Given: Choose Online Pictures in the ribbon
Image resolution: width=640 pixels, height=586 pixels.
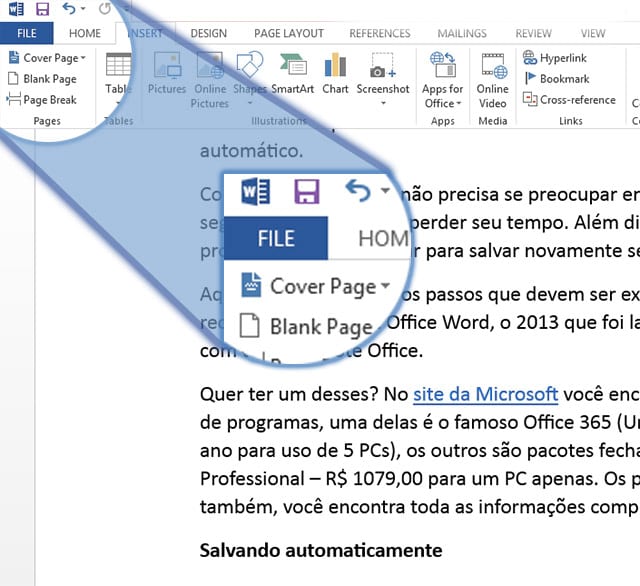Looking at the screenshot, I should (210, 80).
